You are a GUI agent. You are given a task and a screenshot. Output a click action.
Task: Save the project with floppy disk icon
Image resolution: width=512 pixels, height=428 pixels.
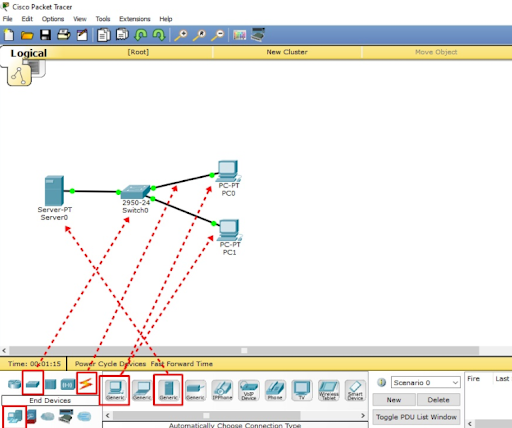[x=45, y=35]
